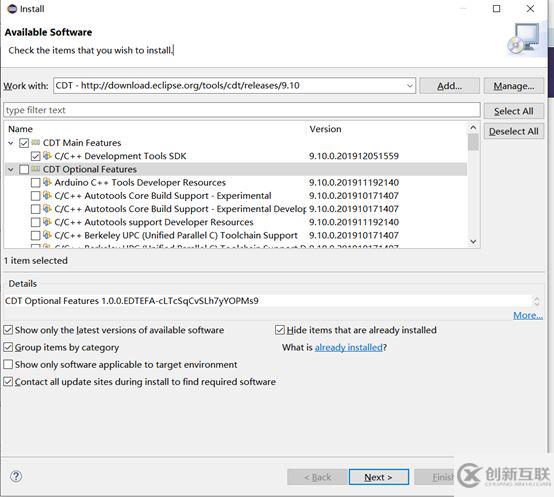Click the Arduino C++ Tools feature icon
This screenshot has width=554, height=497.
click(x=47, y=182)
